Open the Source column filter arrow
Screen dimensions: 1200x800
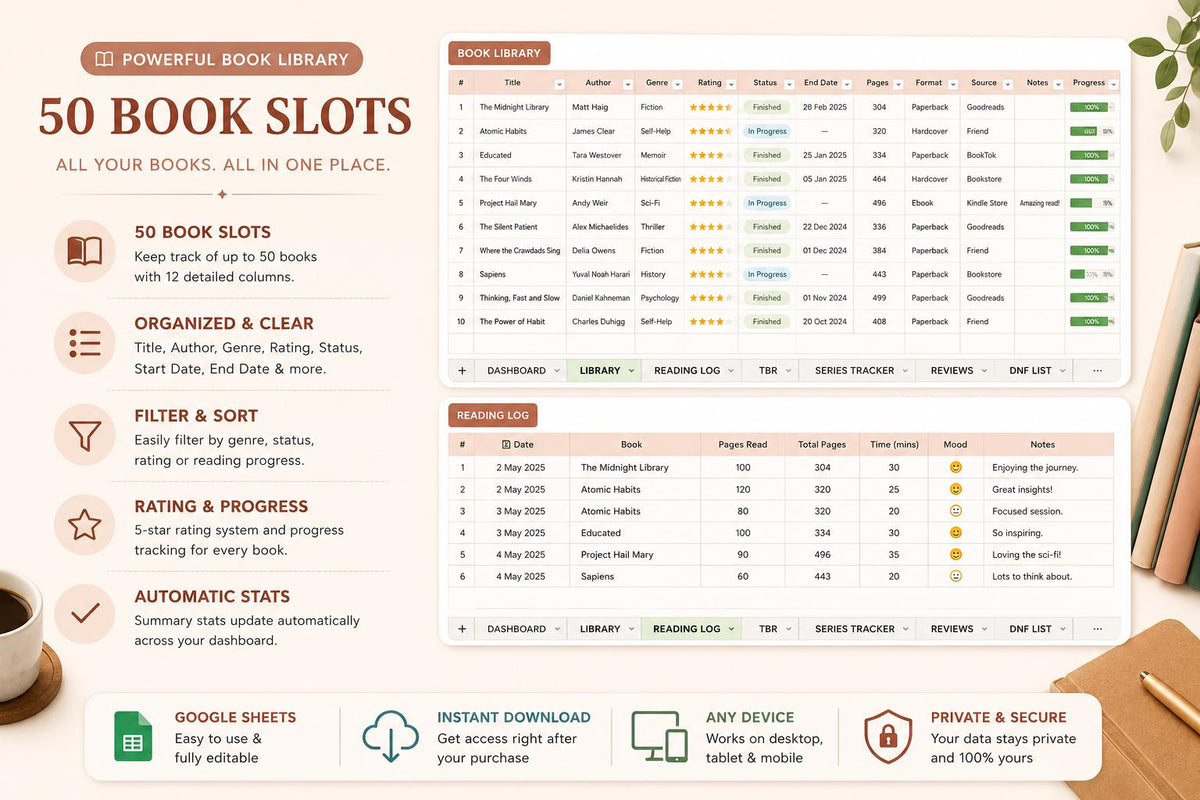1006,84
